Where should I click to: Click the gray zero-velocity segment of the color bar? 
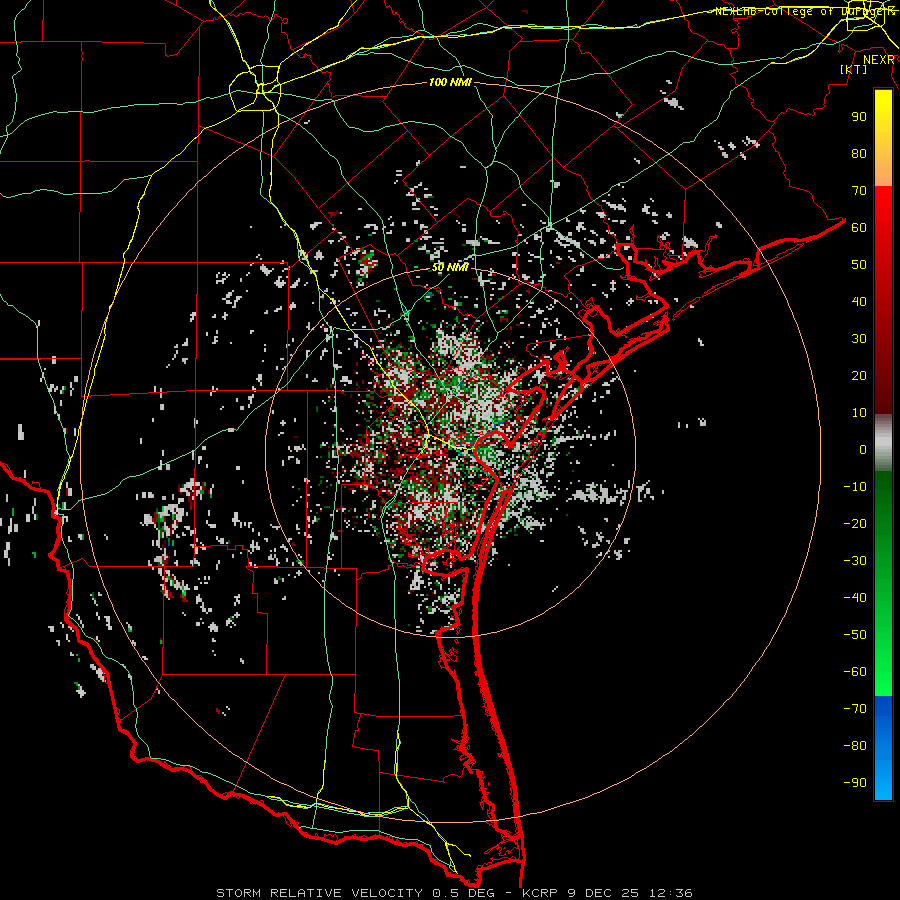(x=883, y=443)
